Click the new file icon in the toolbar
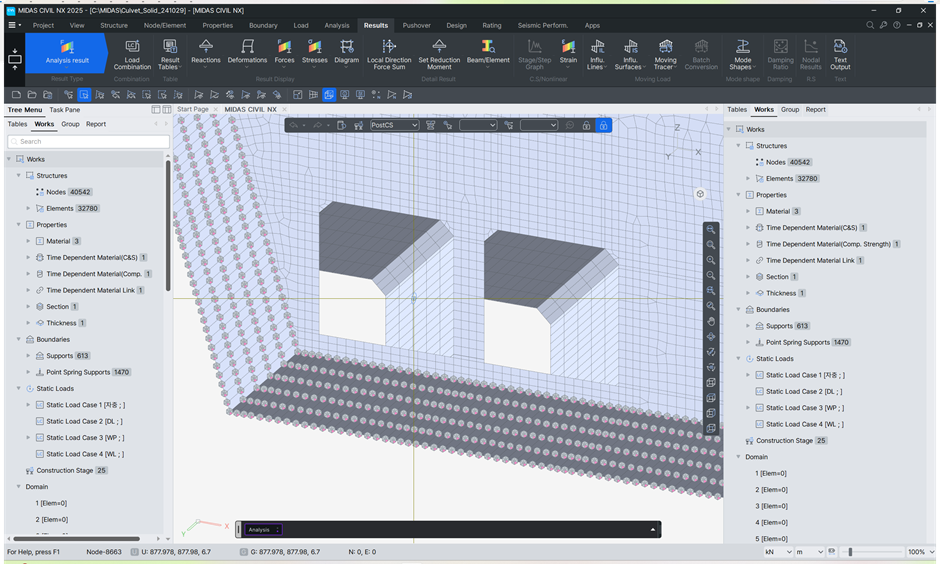Screen dimensions: 940x564 (16, 95)
